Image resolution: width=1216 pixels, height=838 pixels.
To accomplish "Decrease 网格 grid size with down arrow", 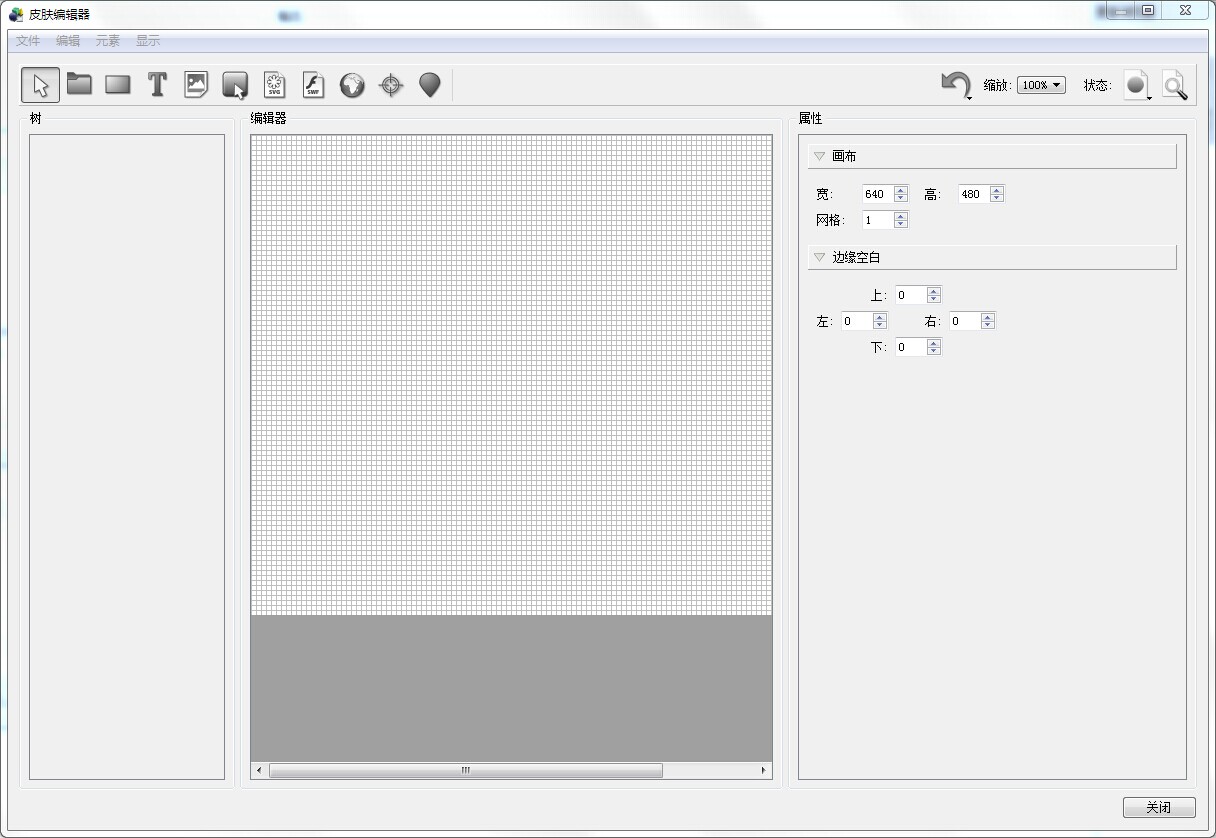I will tap(901, 224).
